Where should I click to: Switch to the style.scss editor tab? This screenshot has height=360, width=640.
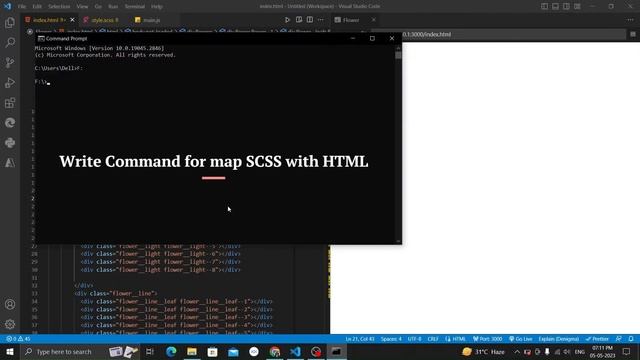(x=104, y=20)
